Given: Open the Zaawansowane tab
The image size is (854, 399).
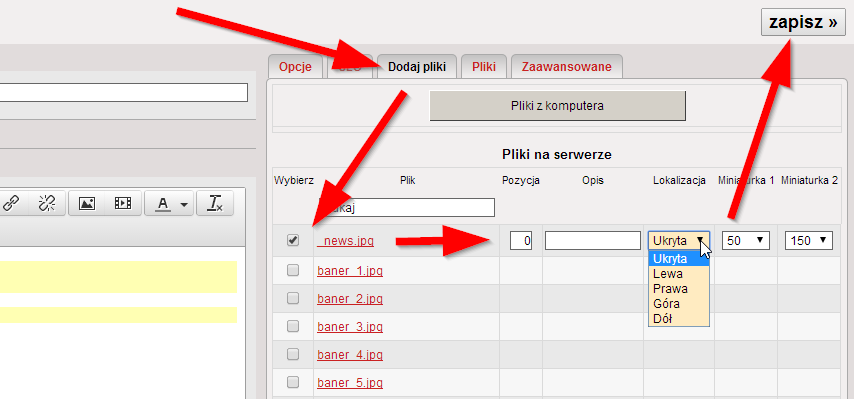Looking at the screenshot, I should pyautogui.click(x=566, y=67).
